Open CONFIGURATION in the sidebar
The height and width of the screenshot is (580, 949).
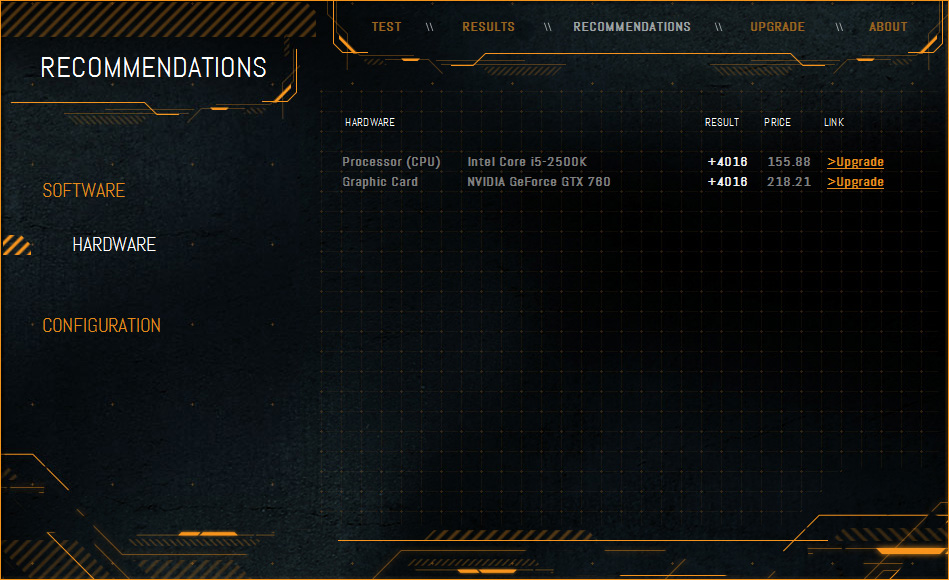(101, 325)
